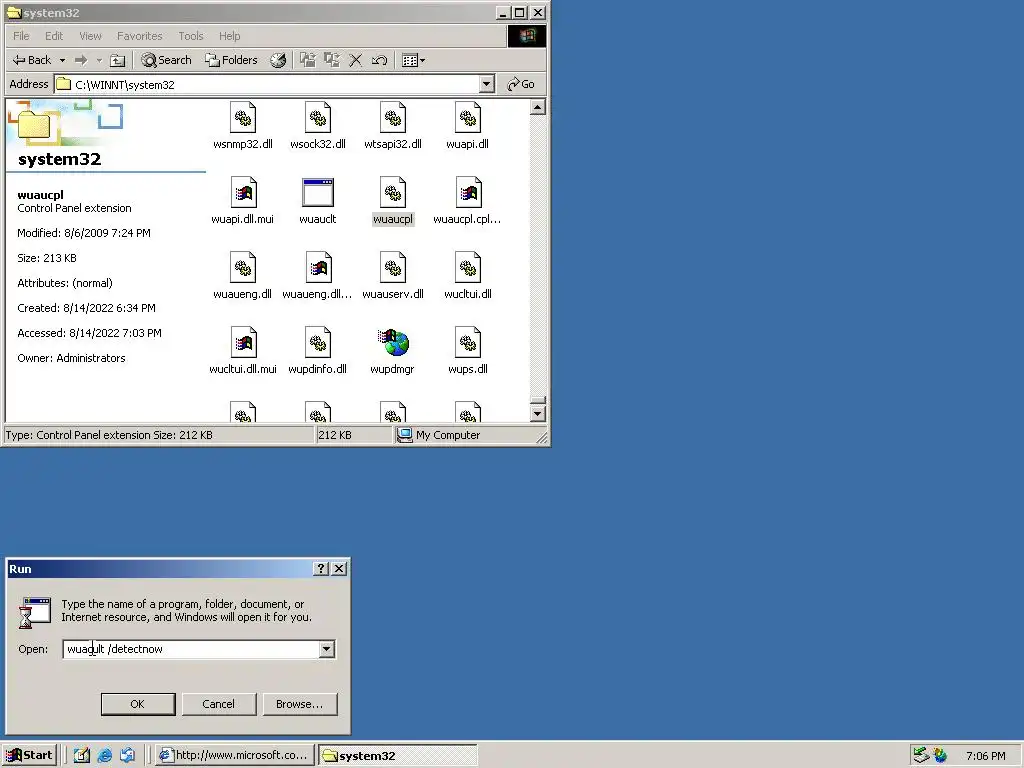
Task: Select the wuapi.dll file
Action: [x=468, y=126]
